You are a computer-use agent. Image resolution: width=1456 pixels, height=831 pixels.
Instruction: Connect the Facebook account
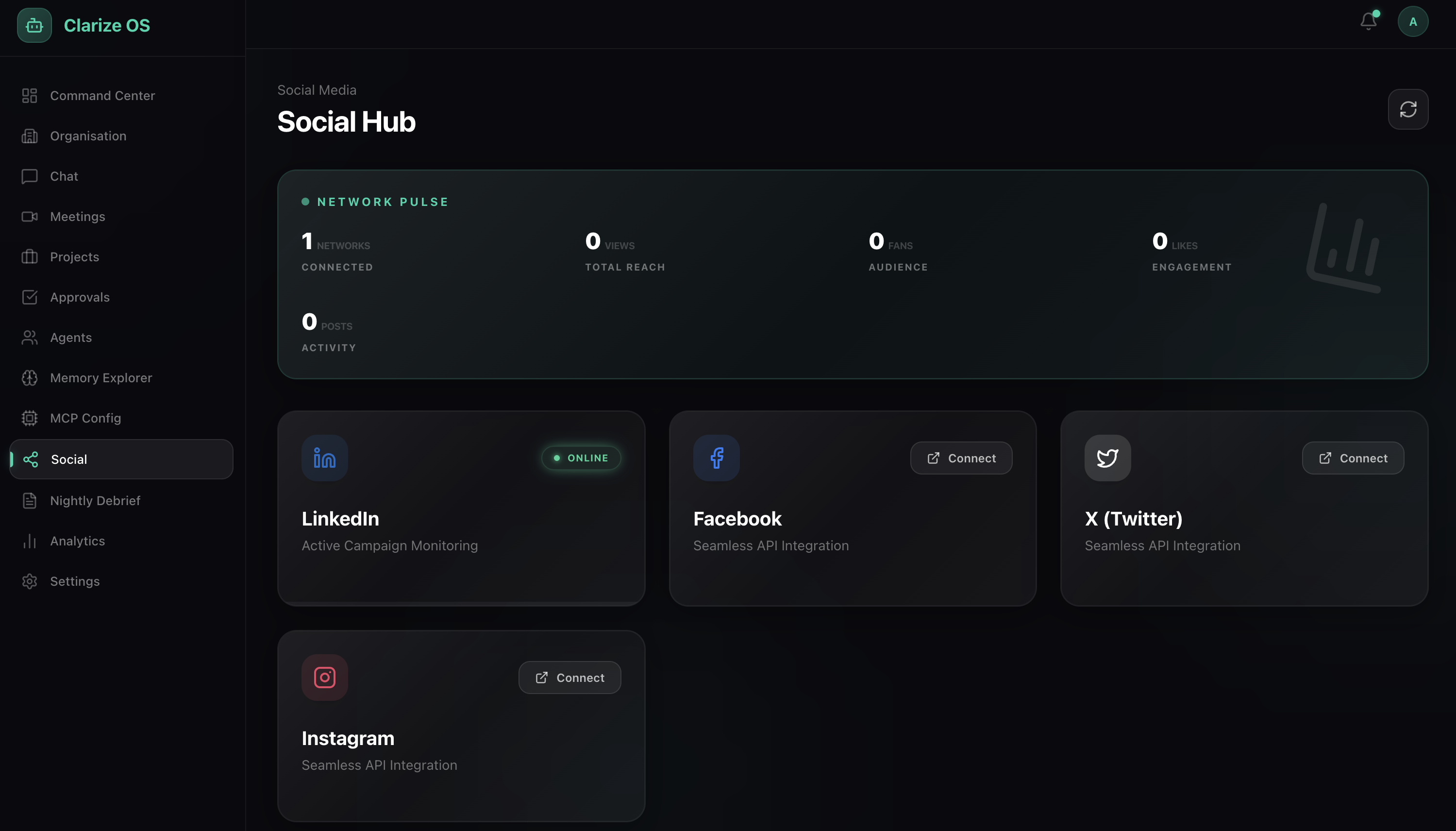961,458
